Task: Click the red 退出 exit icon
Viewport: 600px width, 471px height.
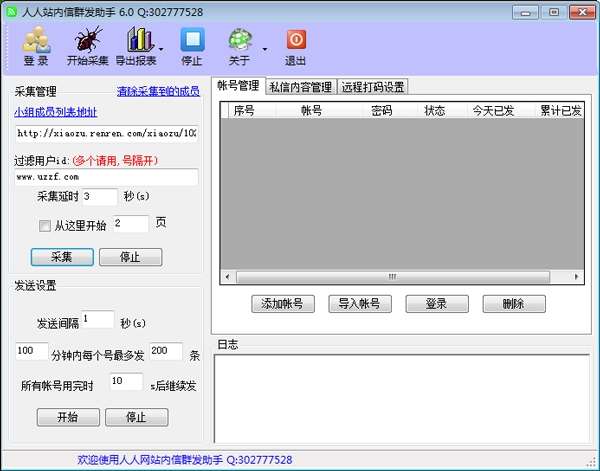Action: click(x=296, y=40)
